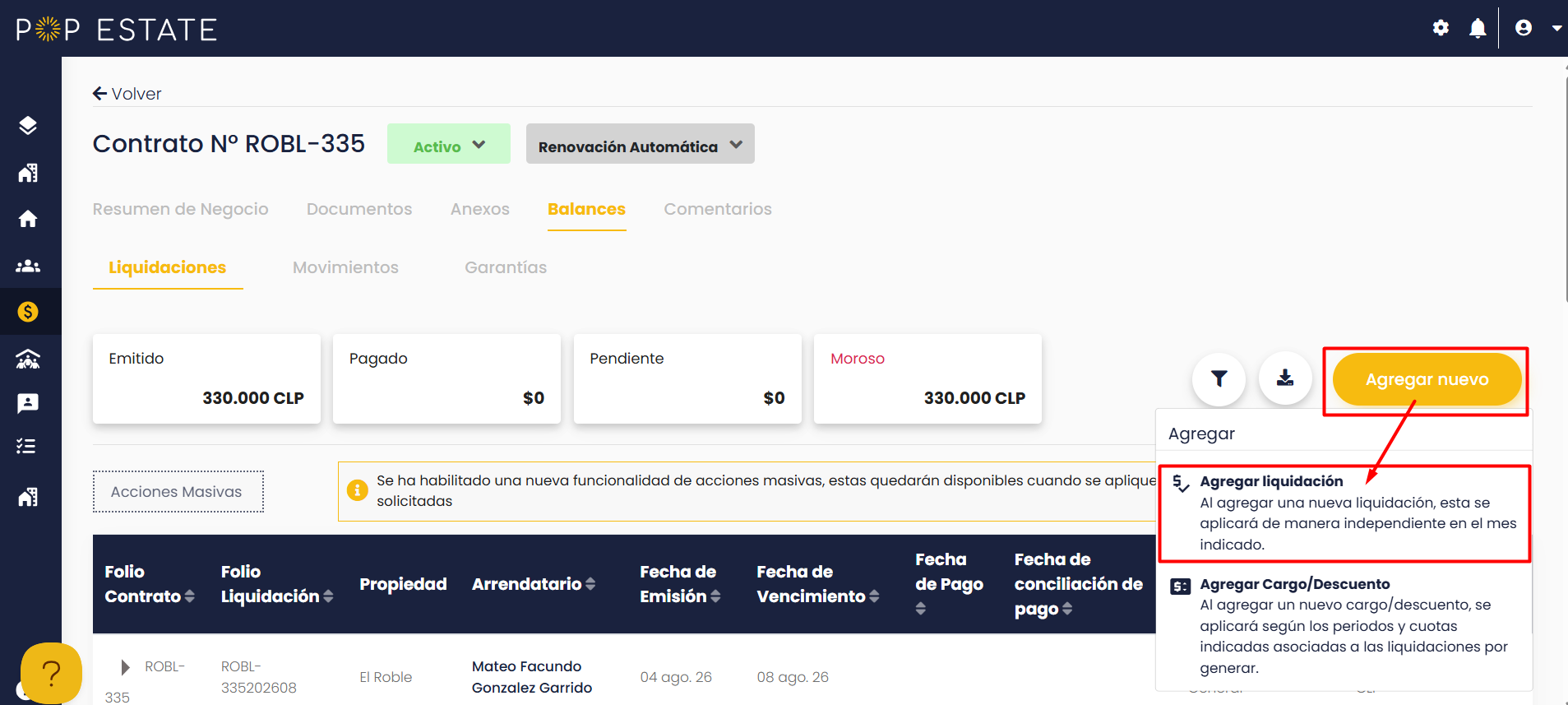
Task: Open the user account menu arrow
Action: coord(1556,28)
